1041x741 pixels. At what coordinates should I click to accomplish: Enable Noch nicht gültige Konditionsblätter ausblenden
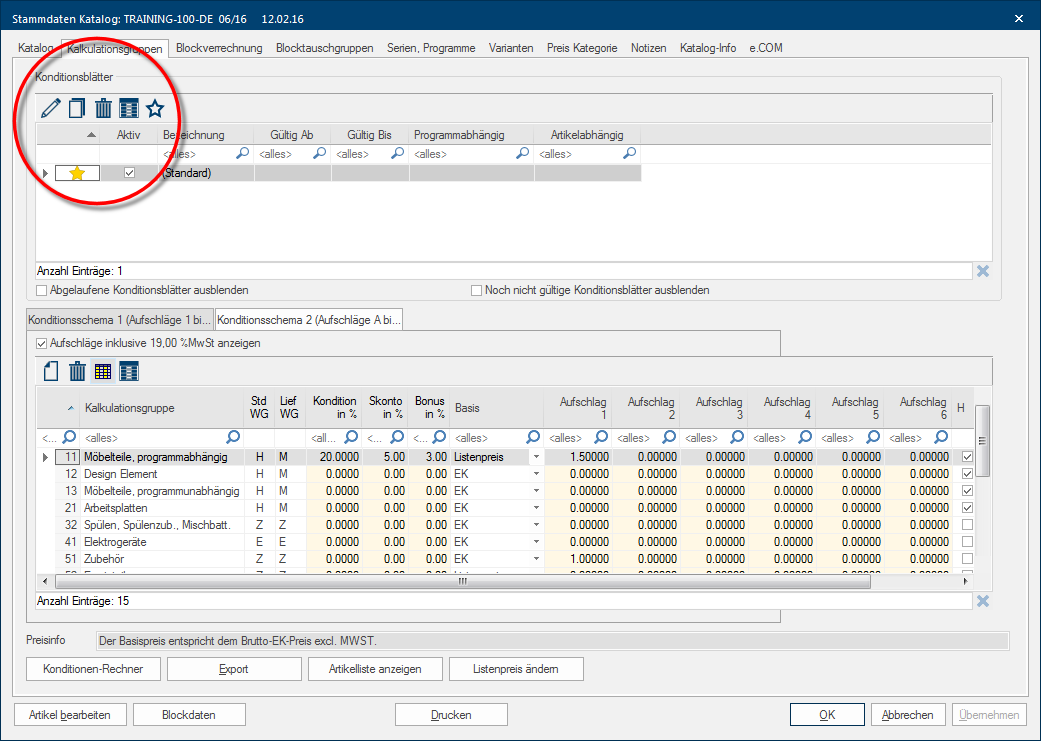[x=477, y=290]
